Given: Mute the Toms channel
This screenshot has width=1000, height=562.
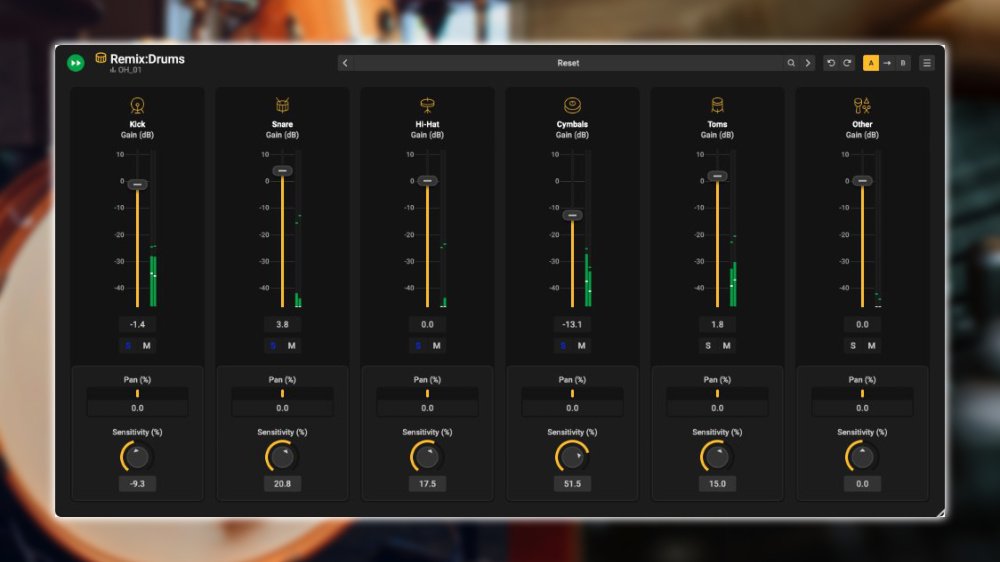Looking at the screenshot, I should point(726,346).
